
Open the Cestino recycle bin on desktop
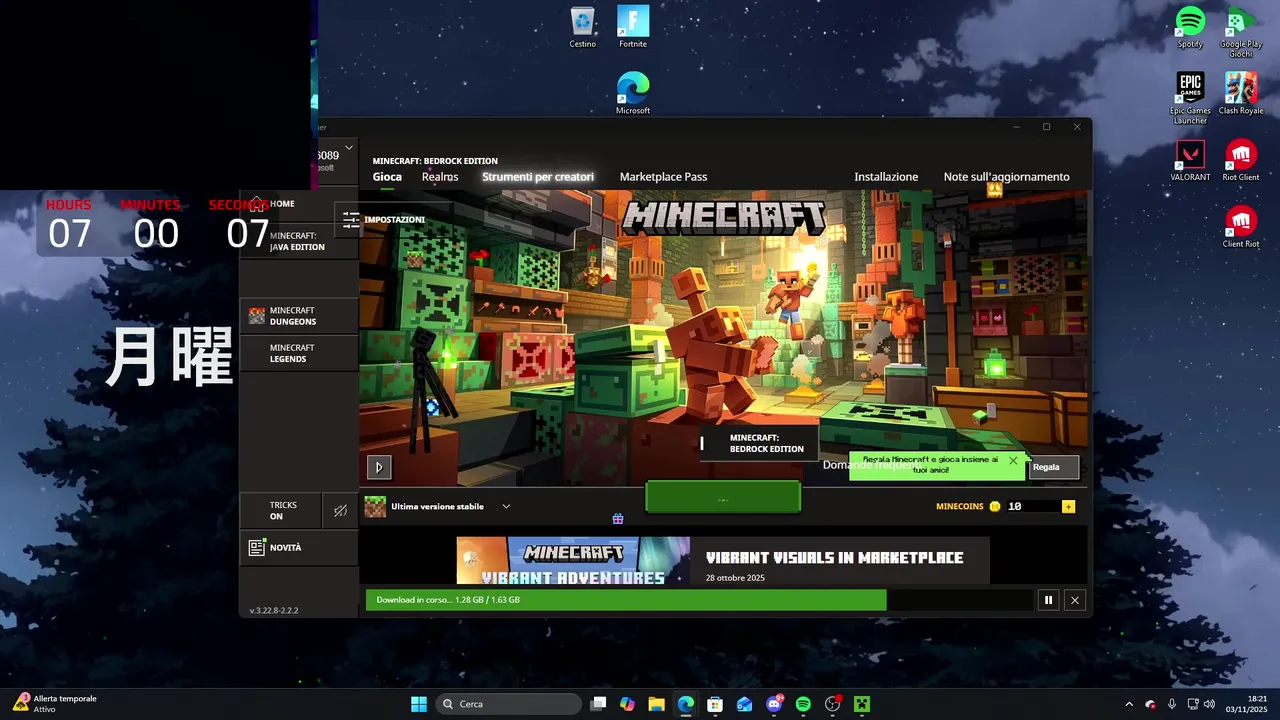582,27
